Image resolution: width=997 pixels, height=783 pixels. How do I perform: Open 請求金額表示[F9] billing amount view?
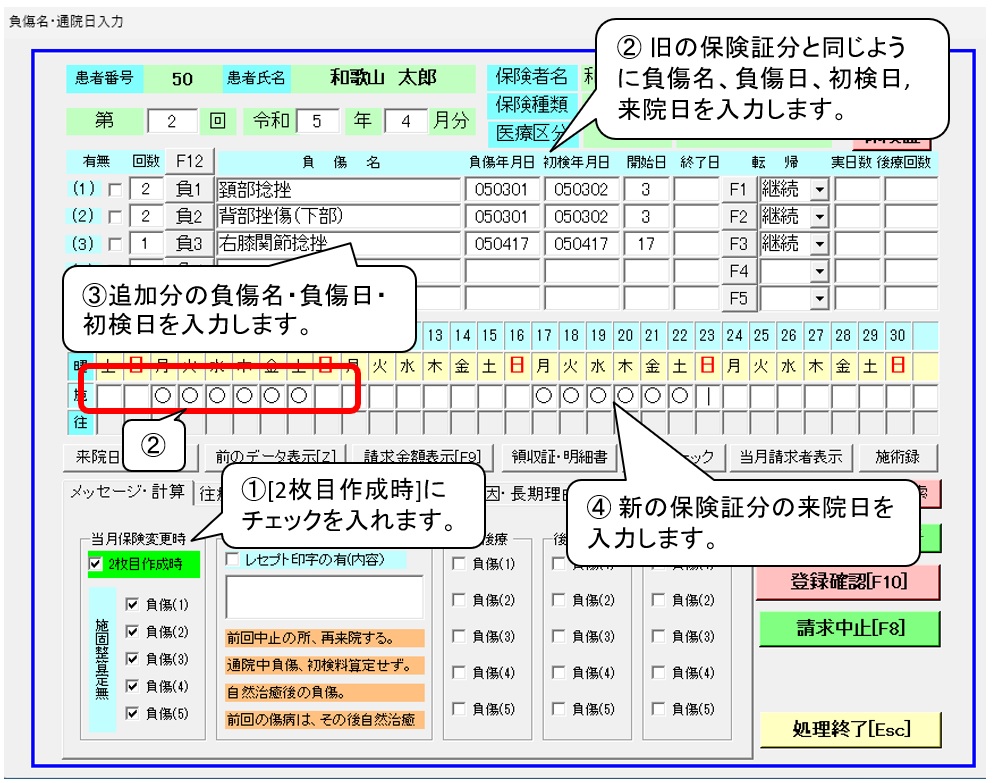pos(423,457)
